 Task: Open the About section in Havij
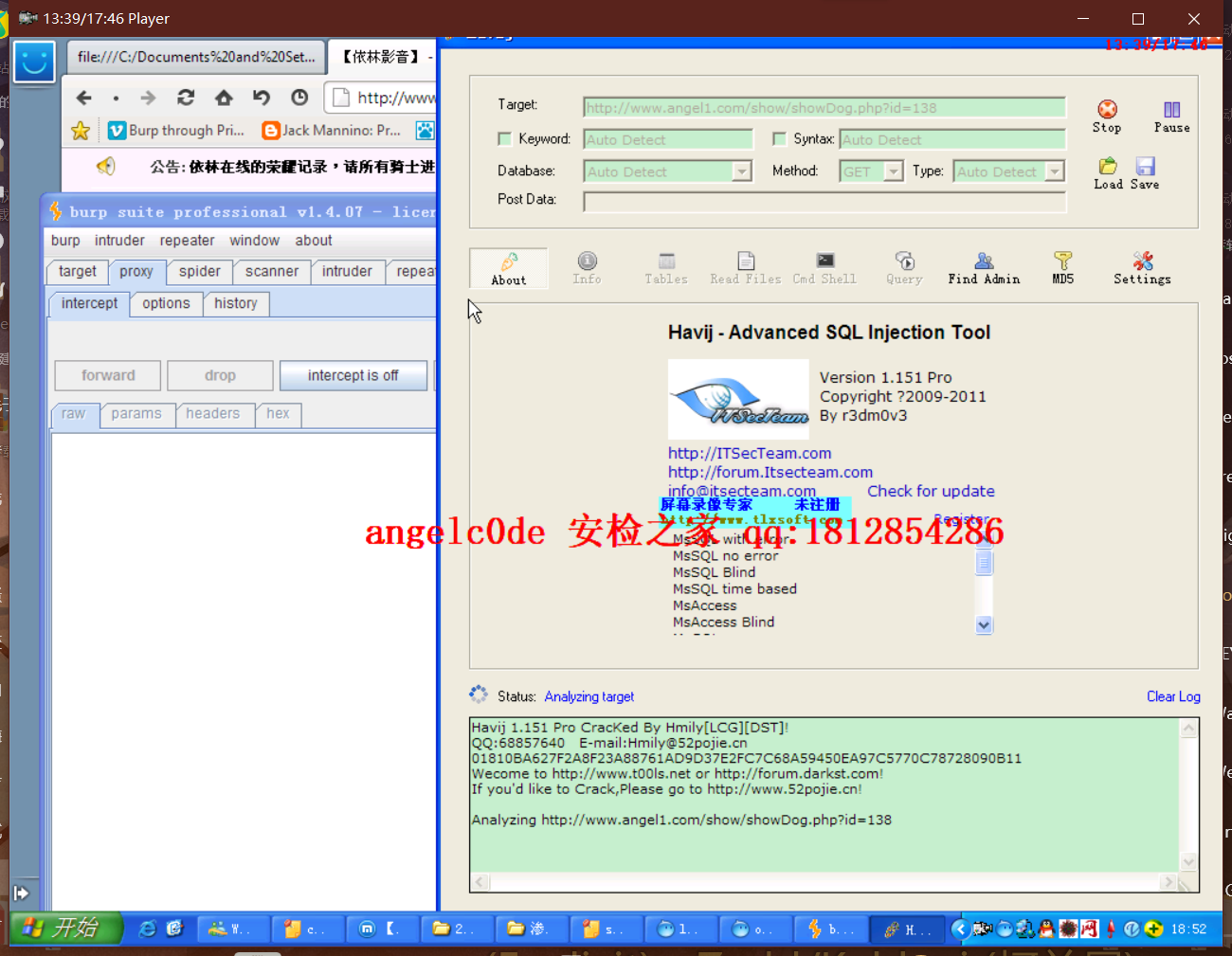509,268
